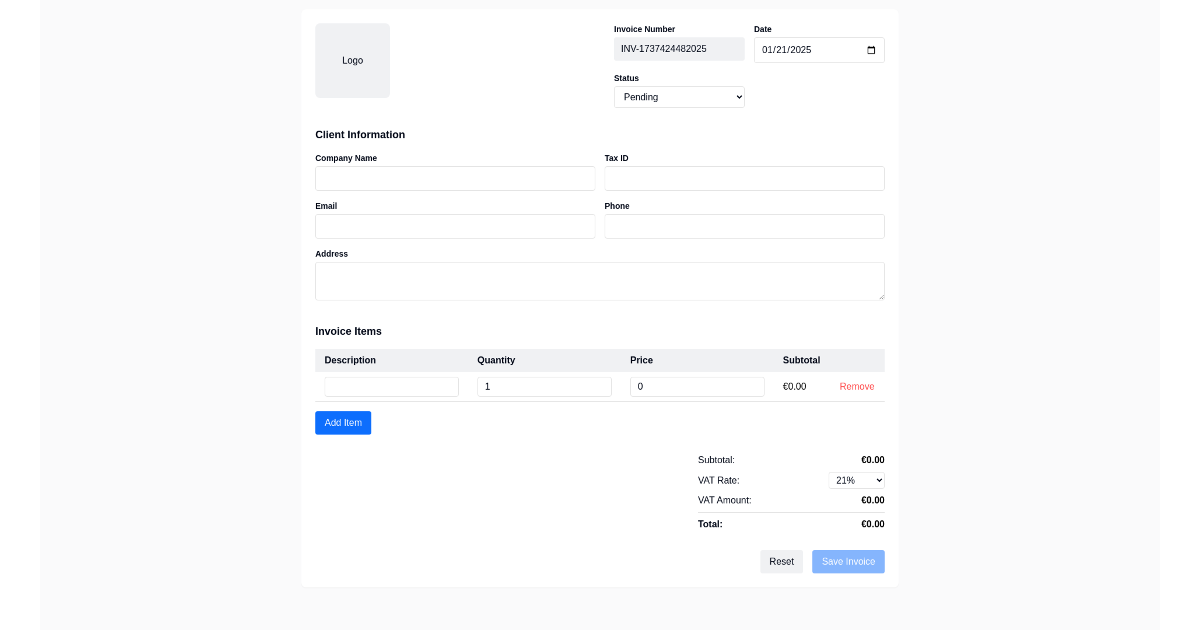Click the Date value 01/21/2025

coord(800,49)
